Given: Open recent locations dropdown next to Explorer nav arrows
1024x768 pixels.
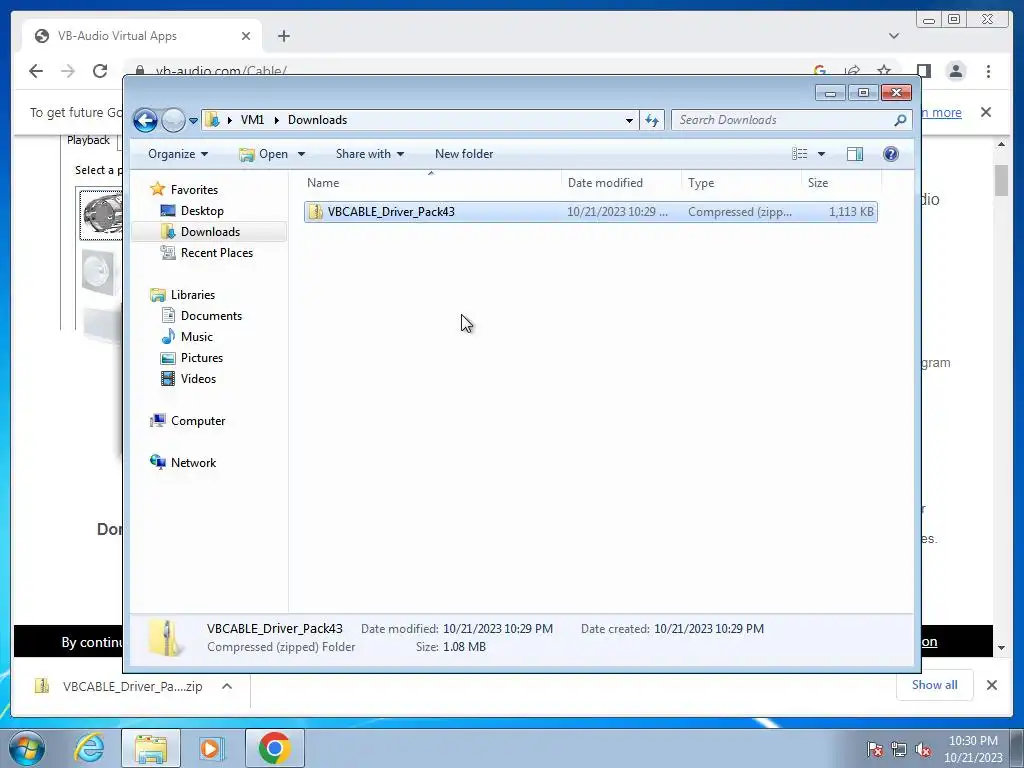Looking at the screenshot, I should 193,121.
